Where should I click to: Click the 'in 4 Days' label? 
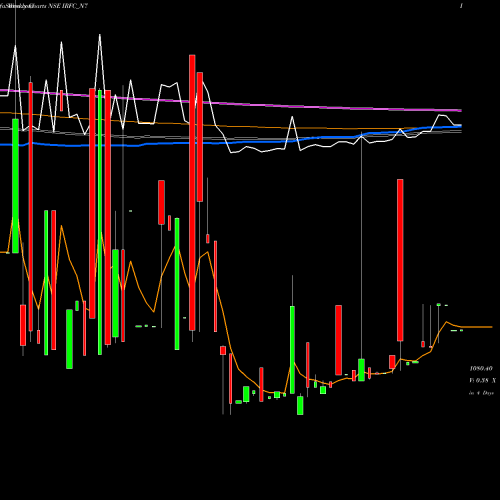(x=481, y=393)
